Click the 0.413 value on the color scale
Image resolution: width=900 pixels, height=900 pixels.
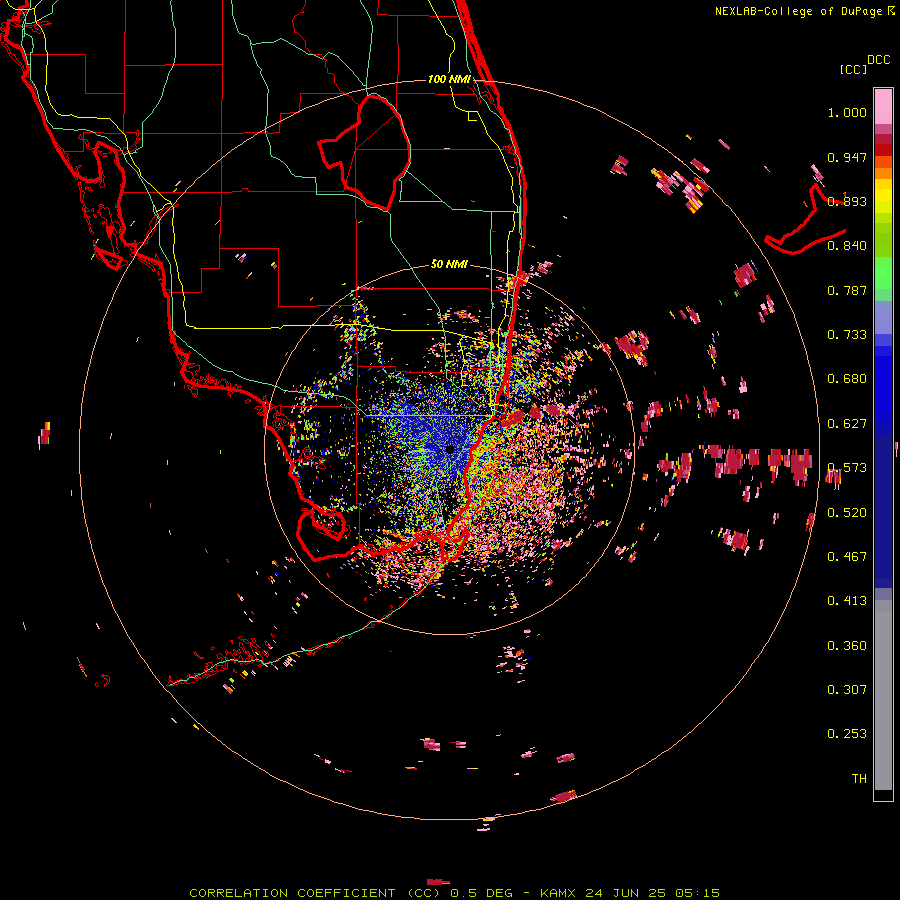click(847, 601)
